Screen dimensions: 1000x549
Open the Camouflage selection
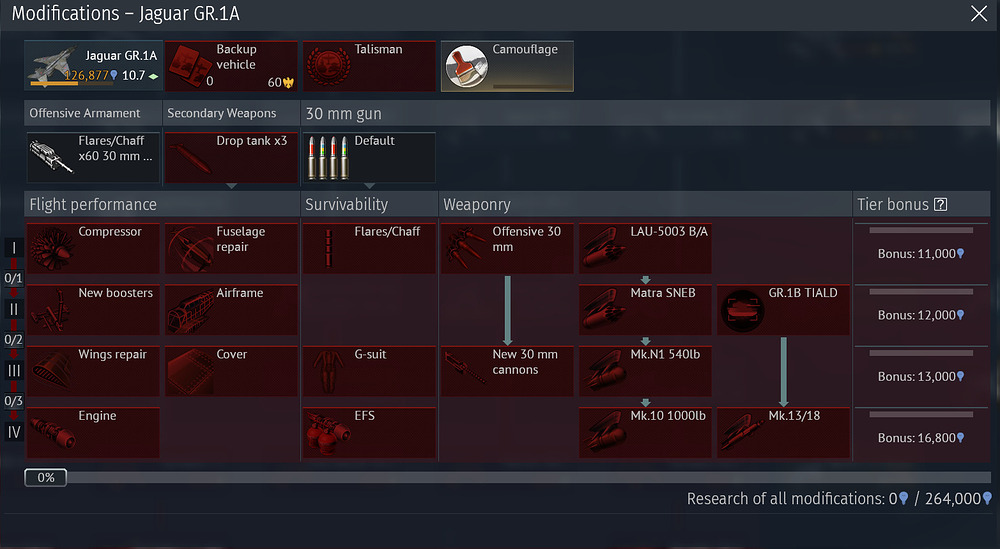pos(507,66)
